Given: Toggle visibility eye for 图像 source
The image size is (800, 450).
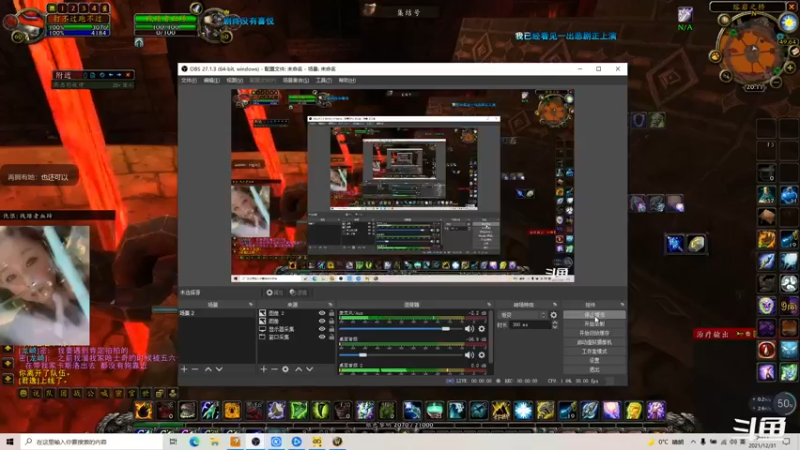Looking at the screenshot, I should click(x=321, y=321).
